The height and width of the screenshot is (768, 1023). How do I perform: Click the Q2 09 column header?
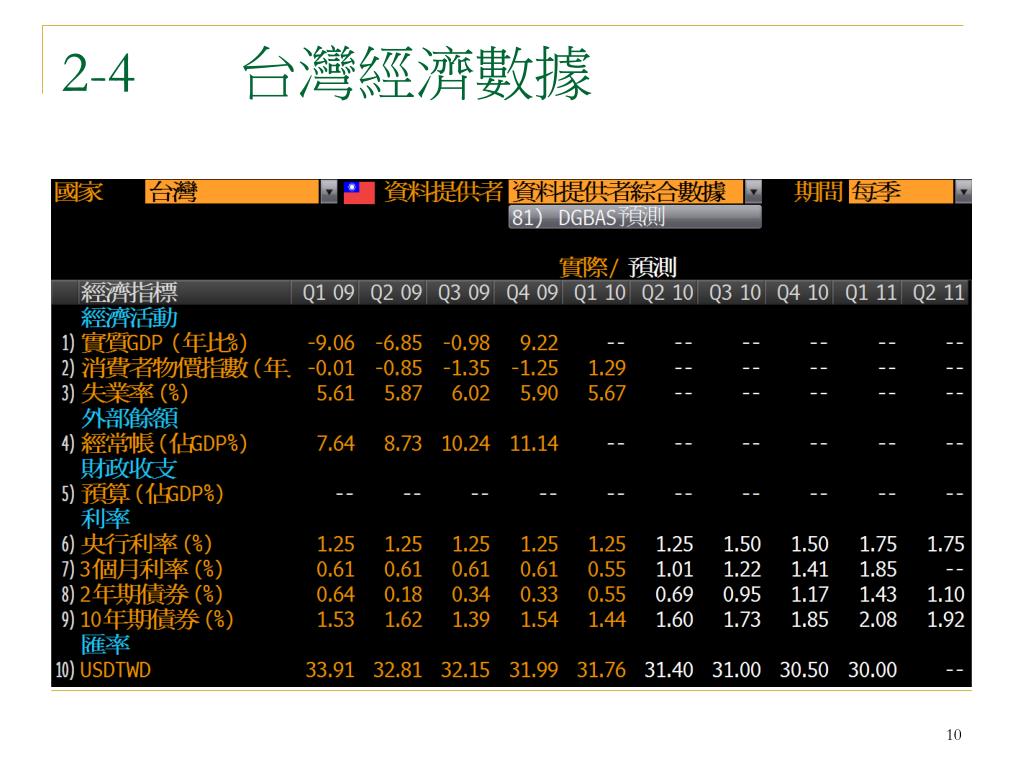[396, 292]
